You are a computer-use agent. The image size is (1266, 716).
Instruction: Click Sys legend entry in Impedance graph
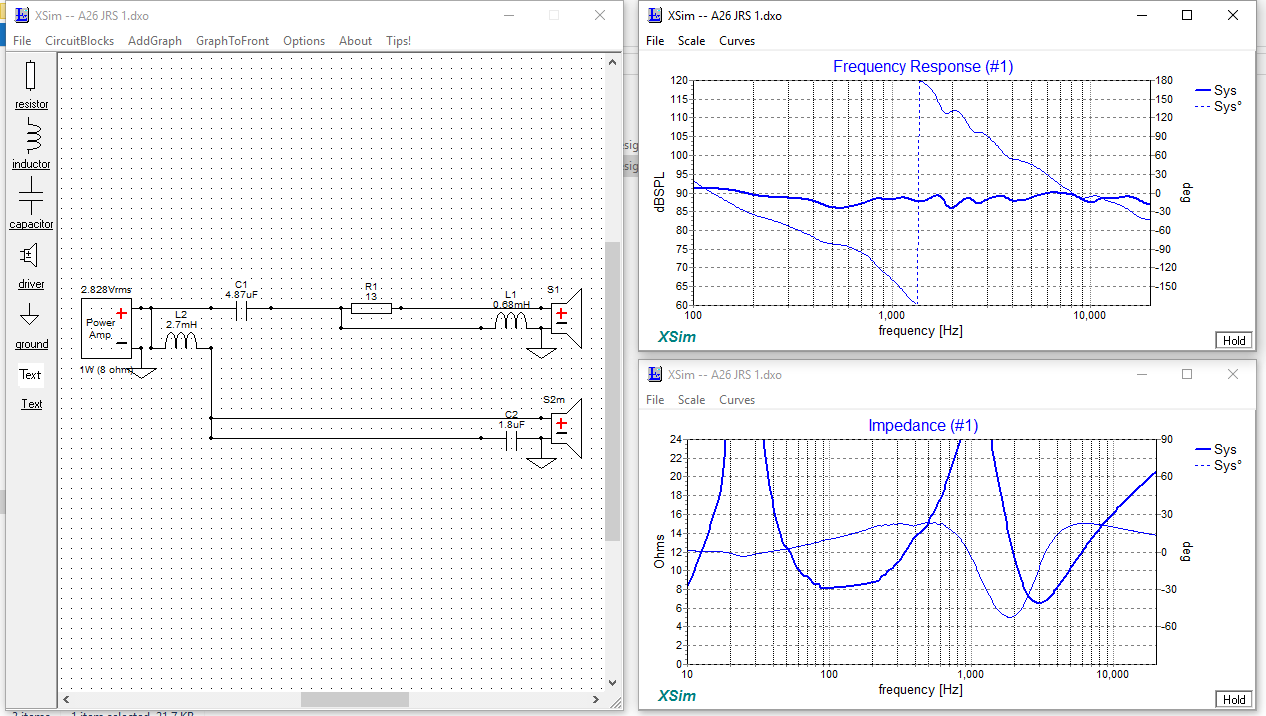click(1216, 450)
